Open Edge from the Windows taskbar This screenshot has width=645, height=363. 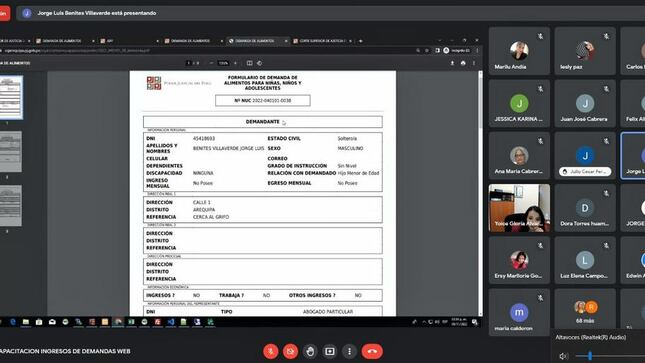coord(13,322)
